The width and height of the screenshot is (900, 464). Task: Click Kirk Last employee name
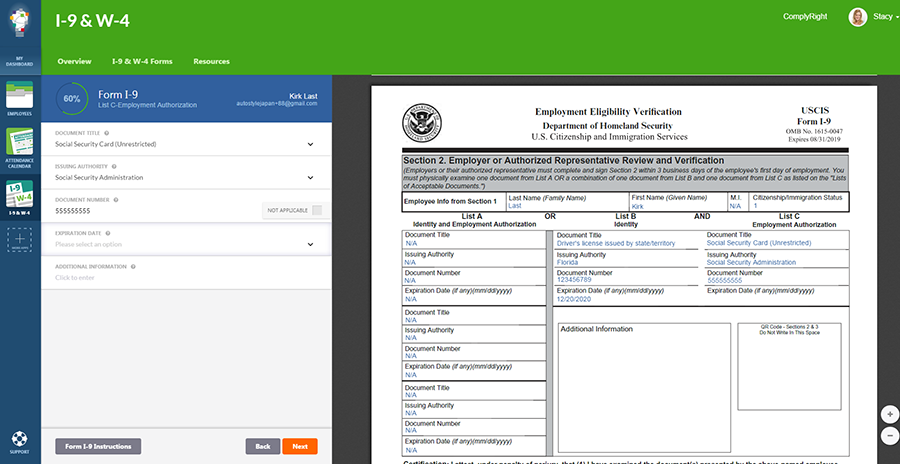pos(303,96)
